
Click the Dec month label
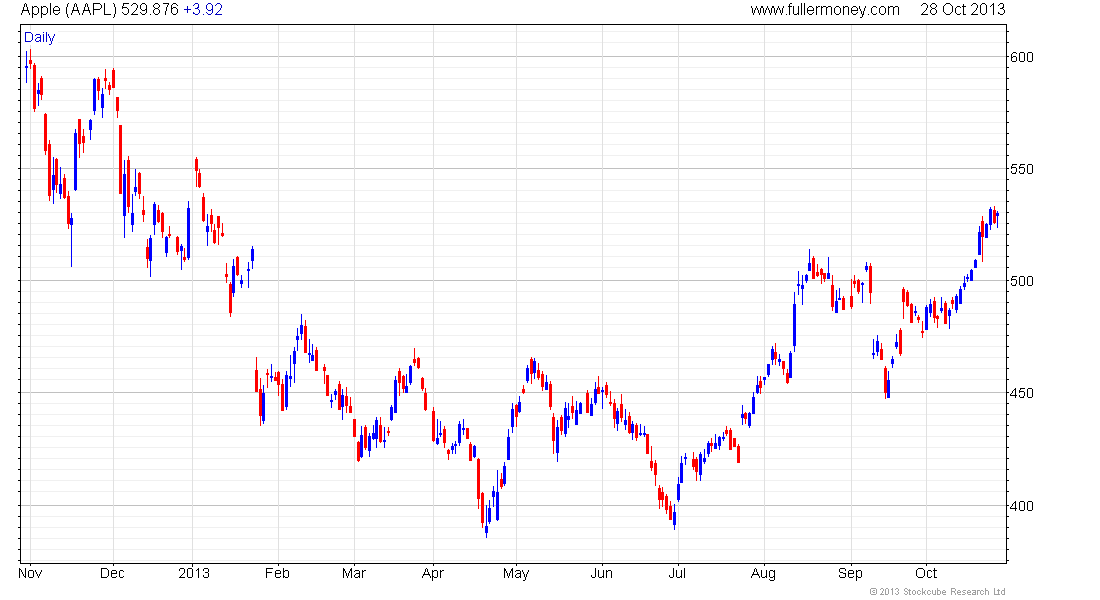tap(112, 573)
